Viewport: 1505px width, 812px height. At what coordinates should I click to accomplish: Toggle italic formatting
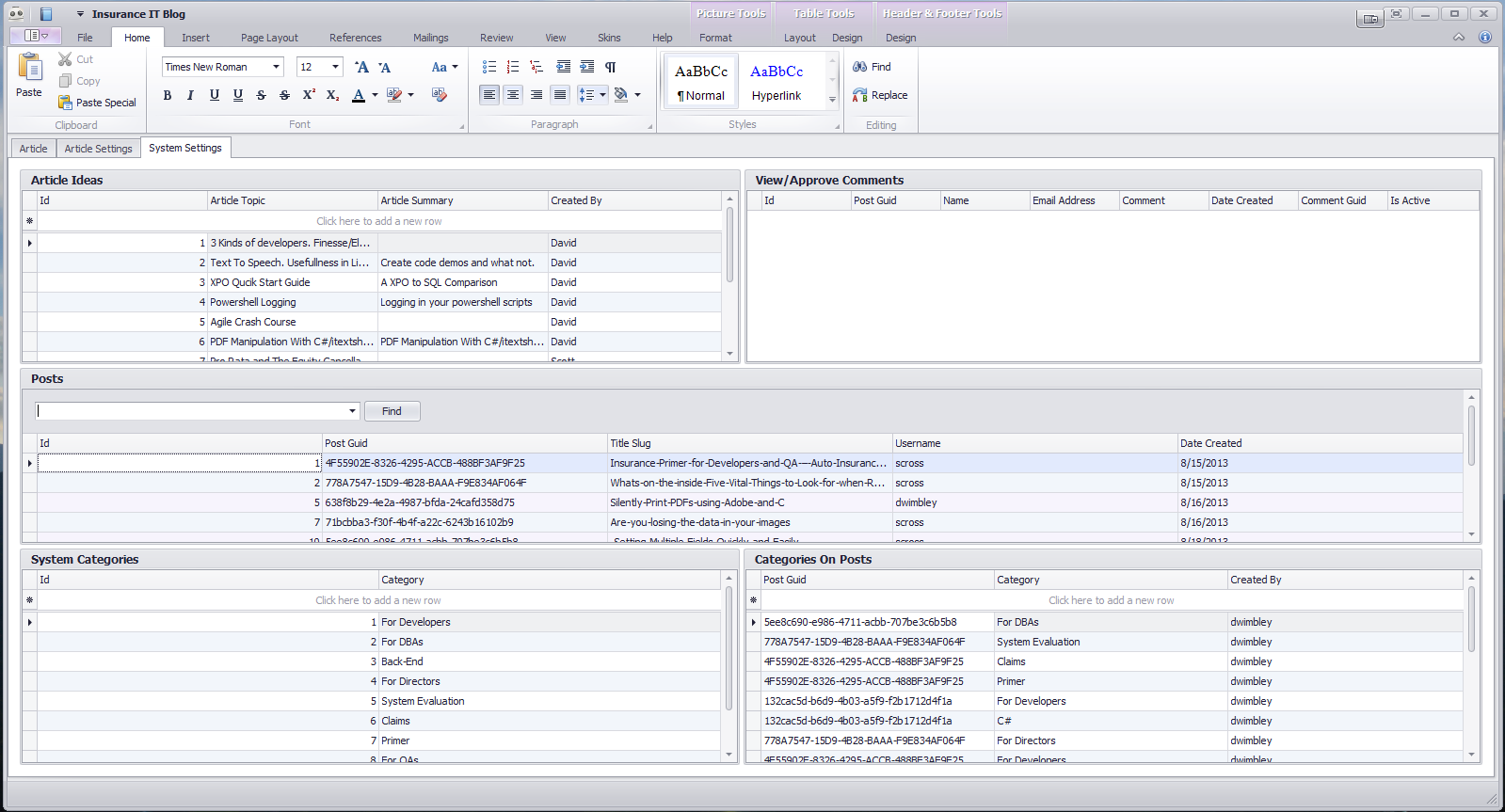[190, 95]
